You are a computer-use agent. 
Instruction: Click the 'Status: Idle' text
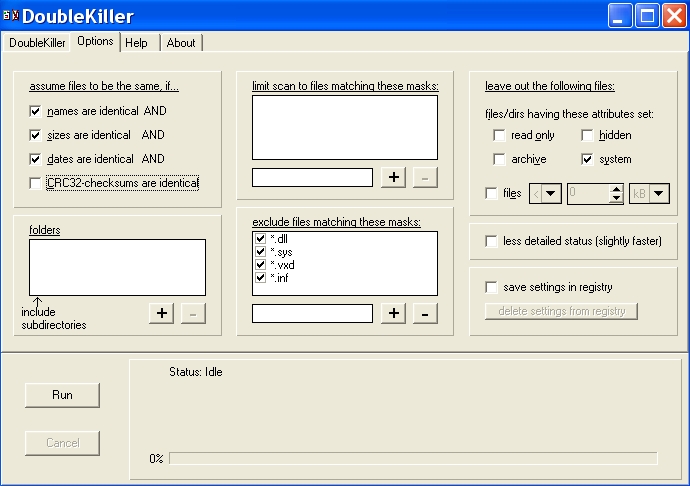point(196,372)
